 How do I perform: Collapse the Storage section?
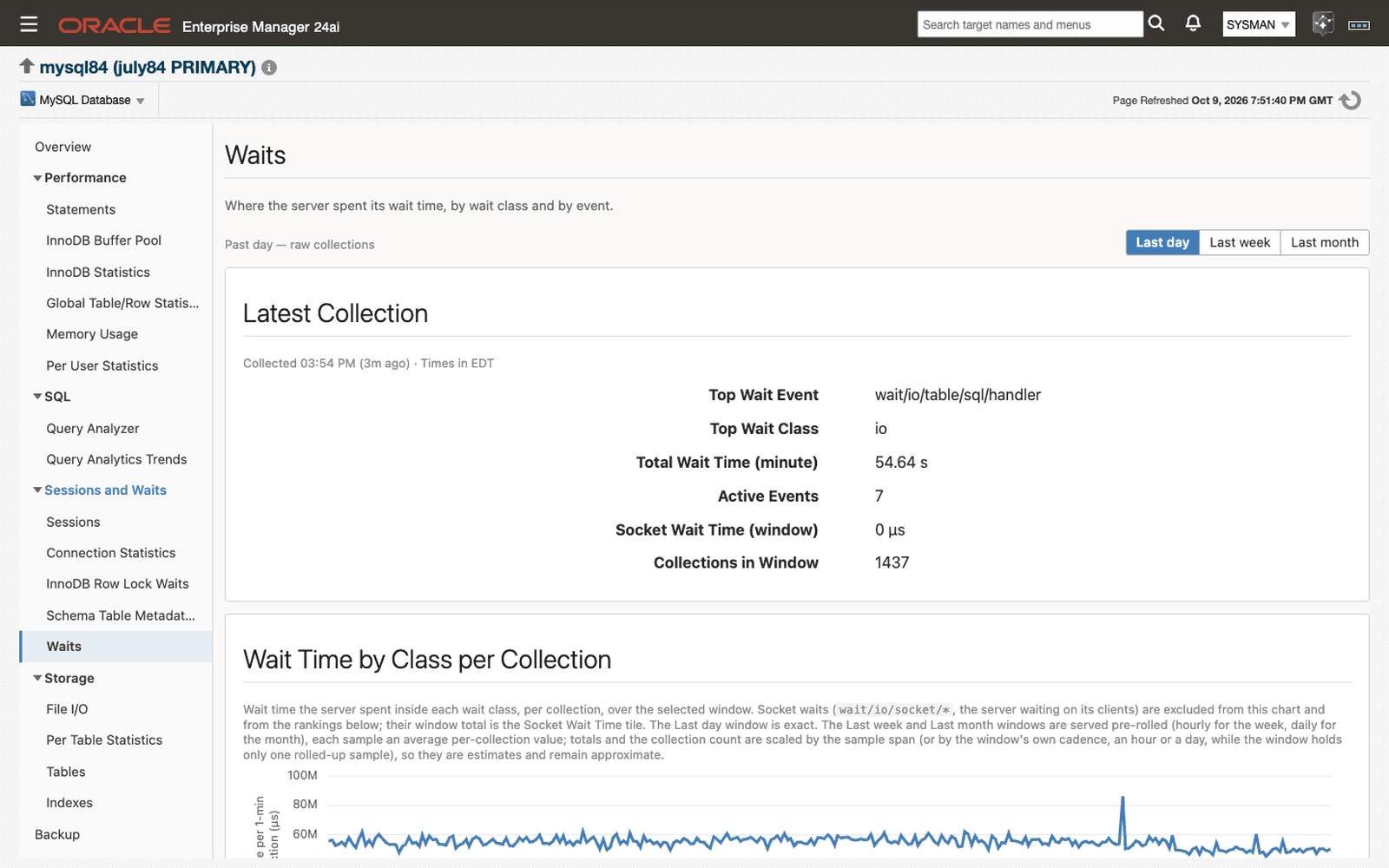pos(37,679)
